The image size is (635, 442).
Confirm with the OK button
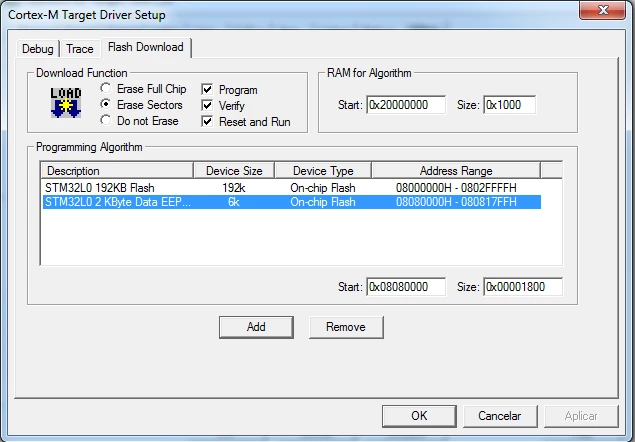pyautogui.click(x=419, y=416)
